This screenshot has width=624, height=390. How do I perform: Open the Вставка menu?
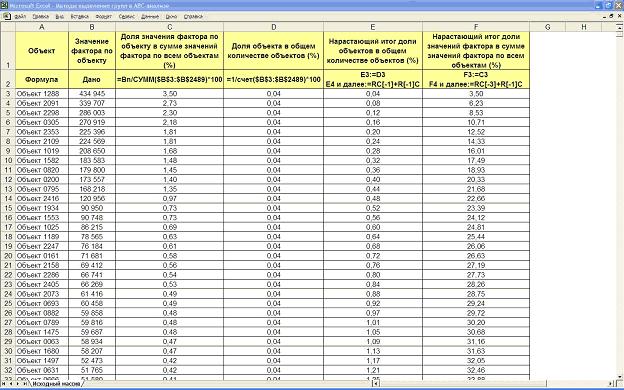(80, 17)
